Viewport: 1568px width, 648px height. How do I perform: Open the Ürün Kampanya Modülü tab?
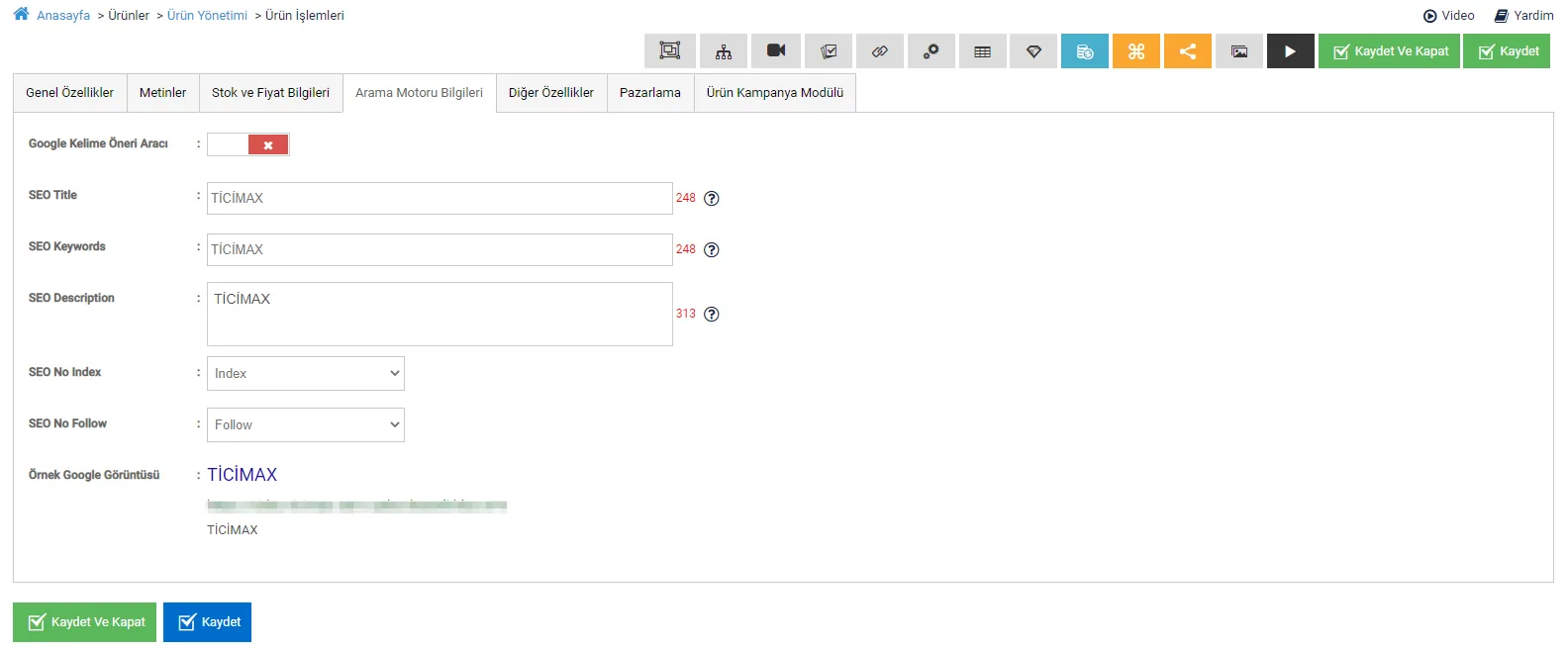pos(775,93)
